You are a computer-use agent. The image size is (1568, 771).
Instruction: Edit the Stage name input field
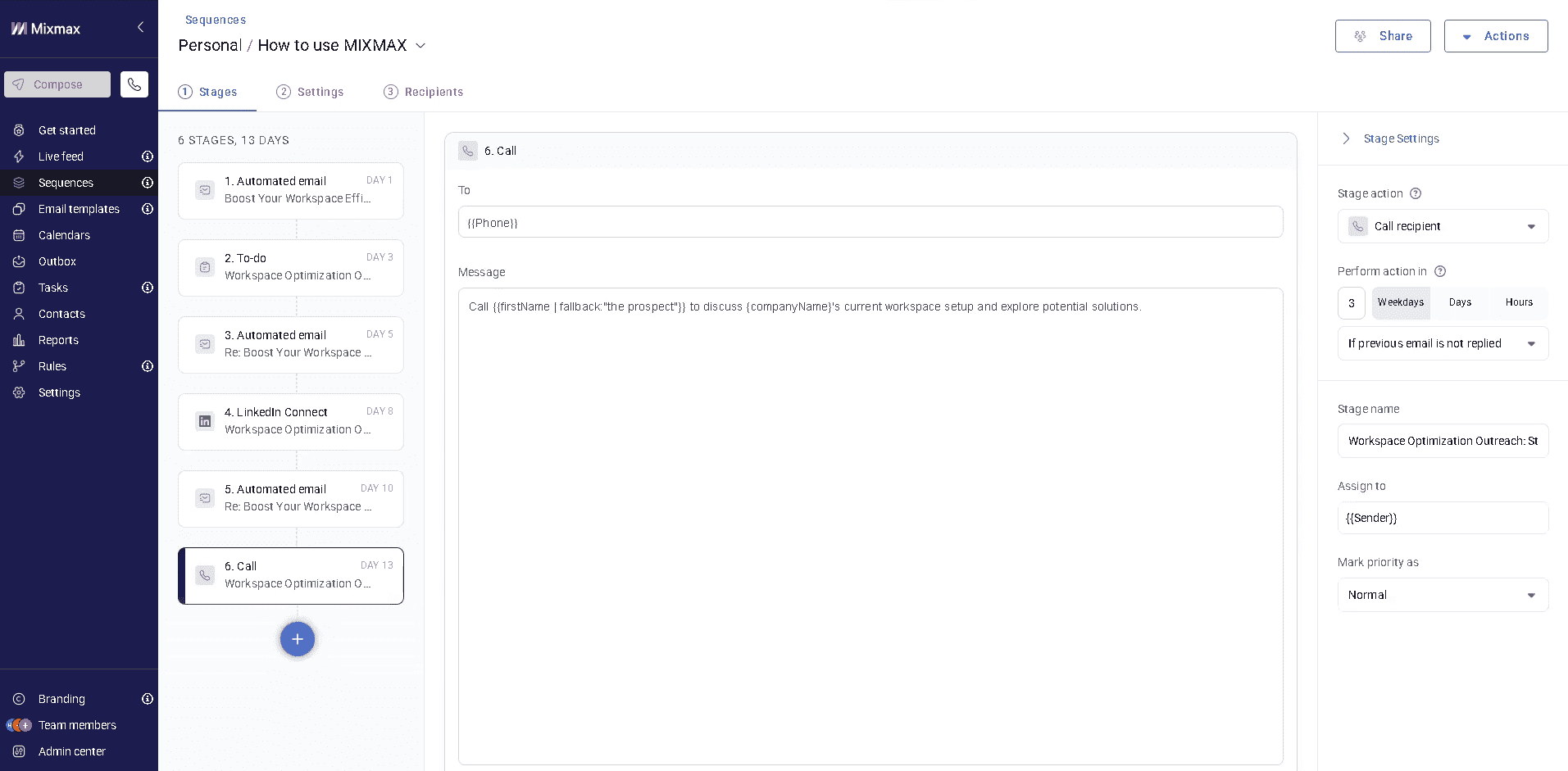tap(1443, 441)
